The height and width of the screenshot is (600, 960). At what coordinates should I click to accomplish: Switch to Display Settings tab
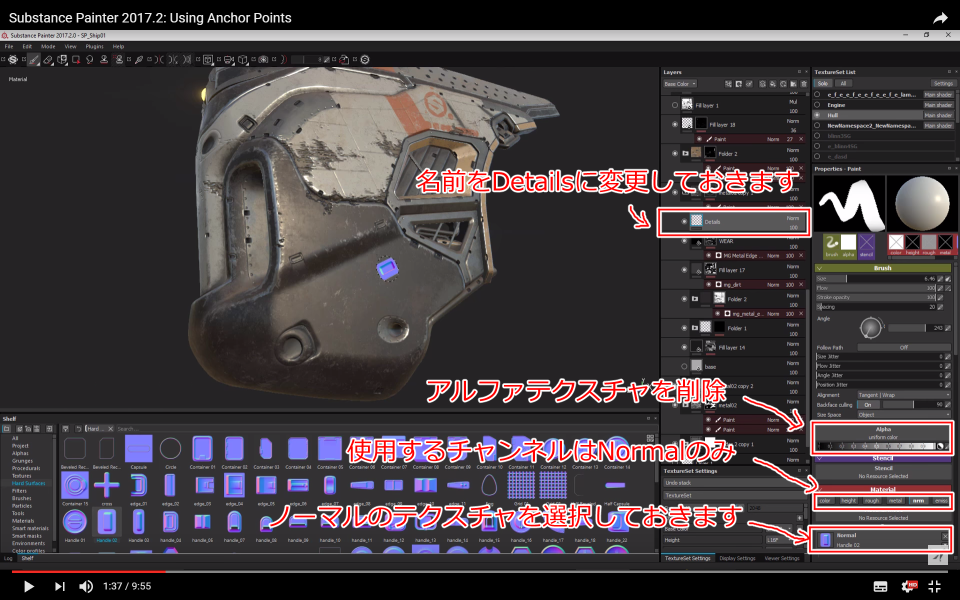pyautogui.click(x=737, y=558)
